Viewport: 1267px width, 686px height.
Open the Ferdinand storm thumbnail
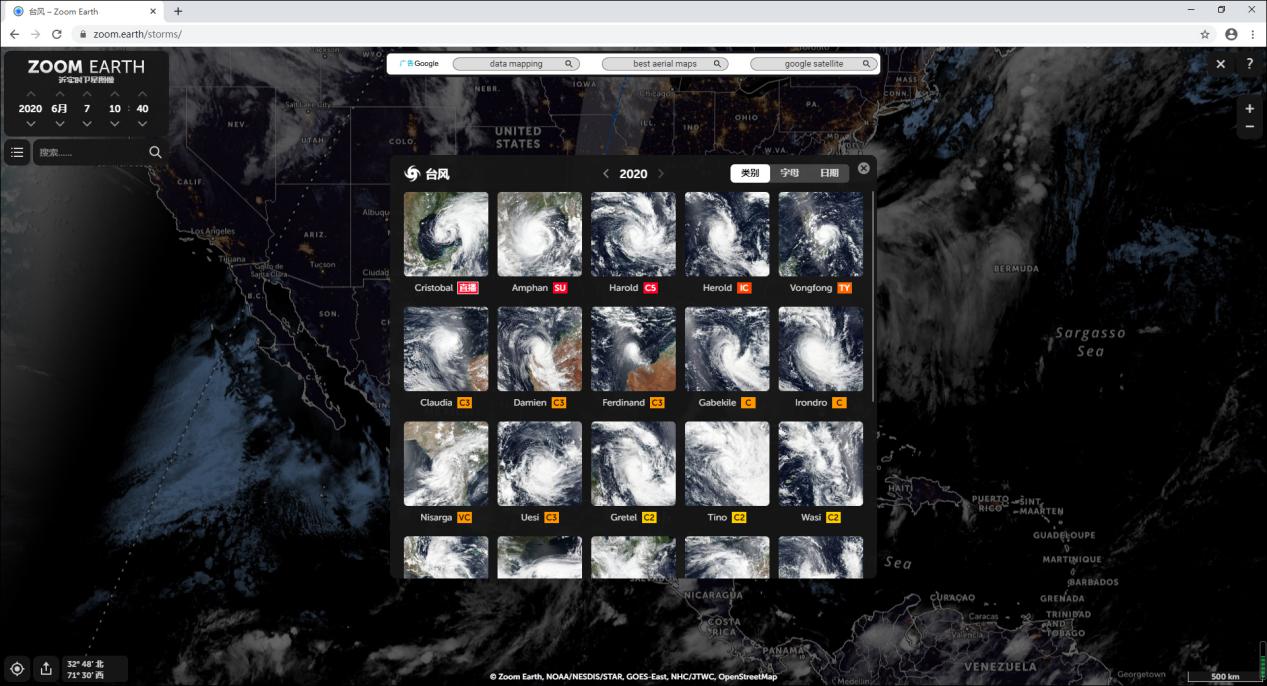[633, 349]
